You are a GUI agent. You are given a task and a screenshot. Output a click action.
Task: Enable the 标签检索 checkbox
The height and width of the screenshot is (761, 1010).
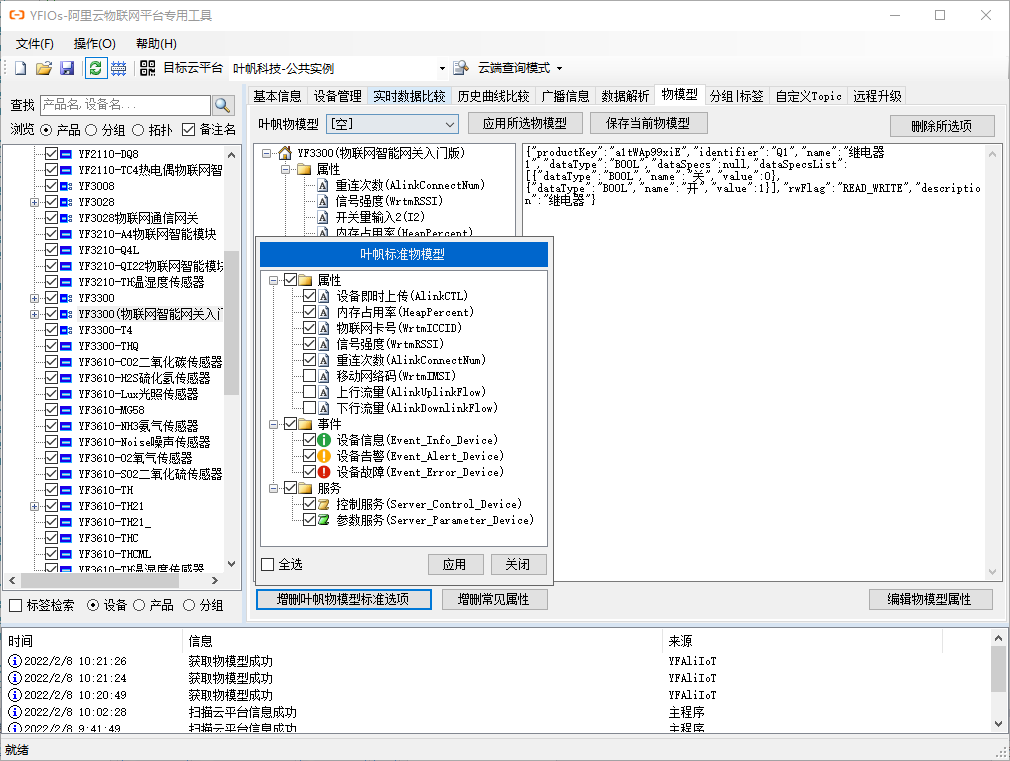[x=15, y=605]
